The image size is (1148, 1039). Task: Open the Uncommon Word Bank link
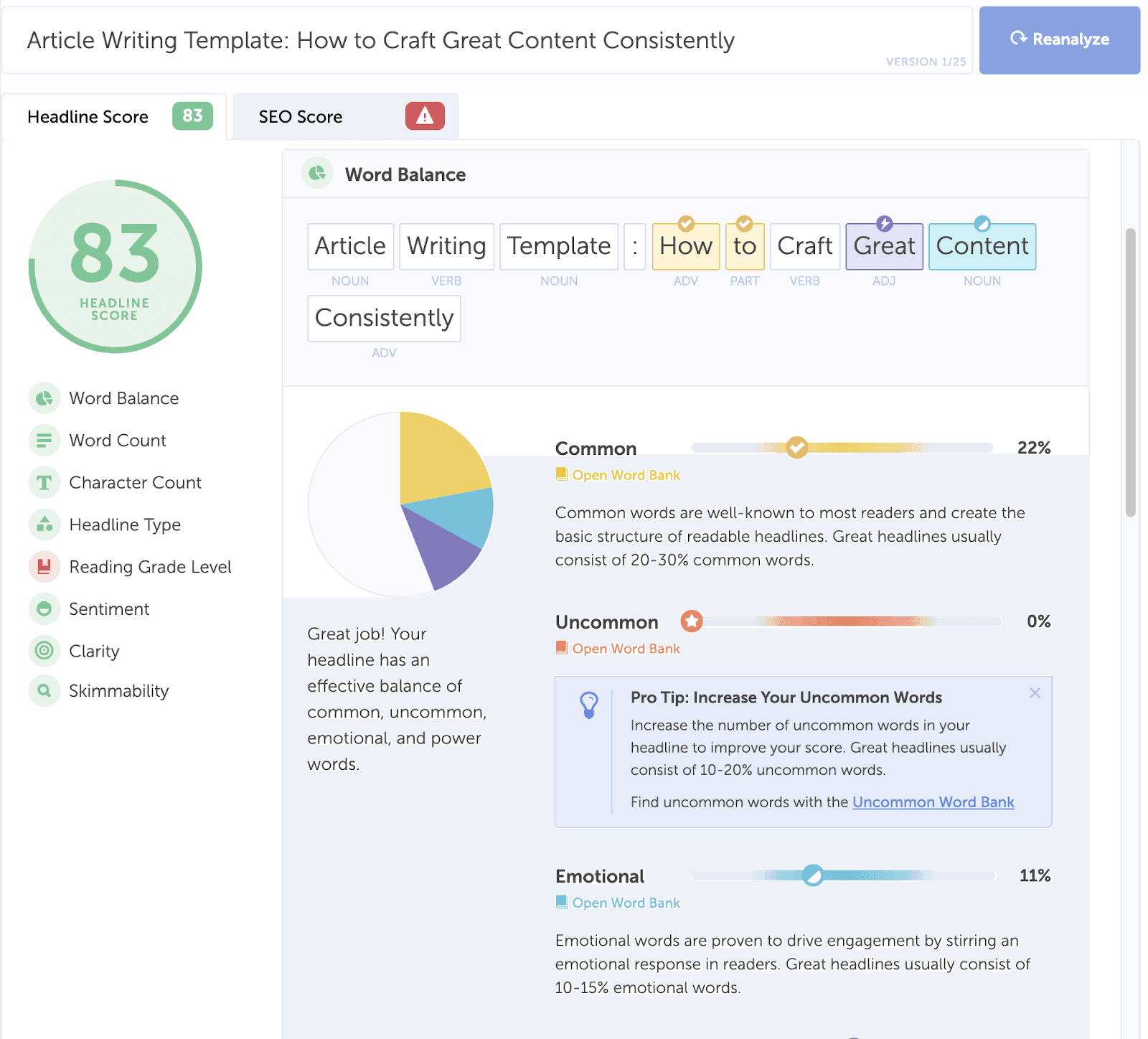coord(932,801)
